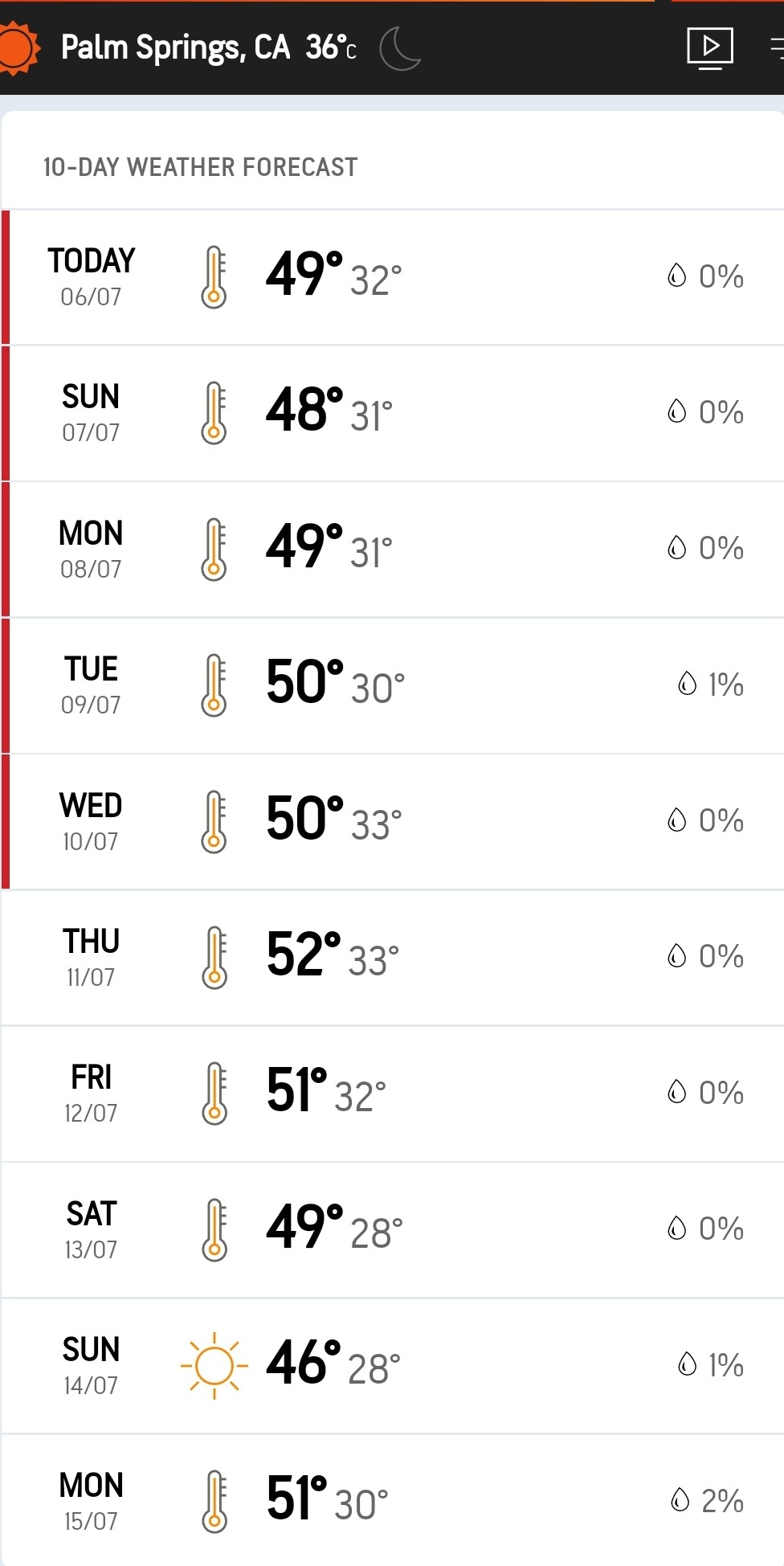The width and height of the screenshot is (784, 1566).
Task: Open the FRI 12/07 forecast details
Action: tap(394, 1094)
